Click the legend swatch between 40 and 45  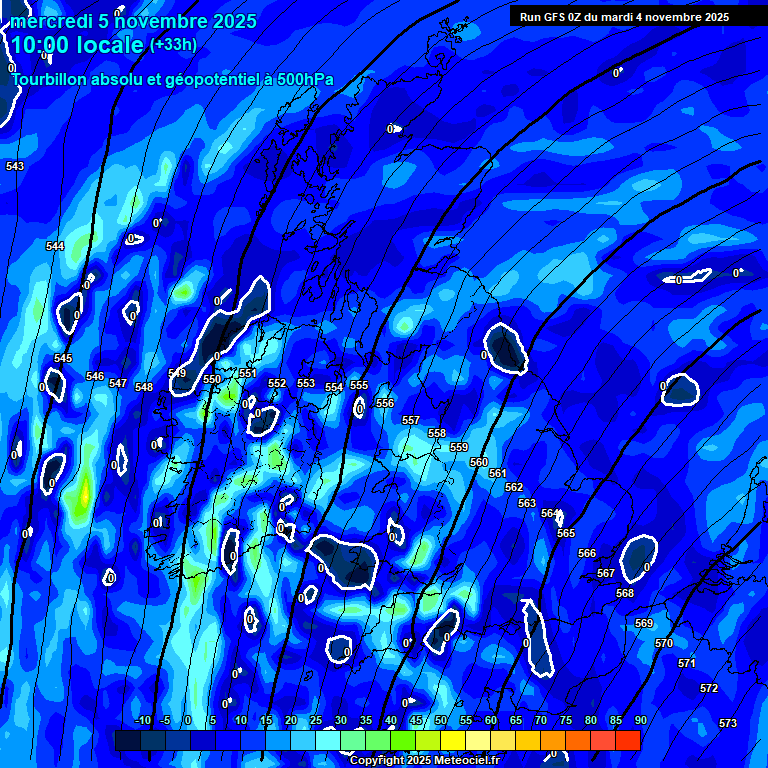click(x=403, y=740)
